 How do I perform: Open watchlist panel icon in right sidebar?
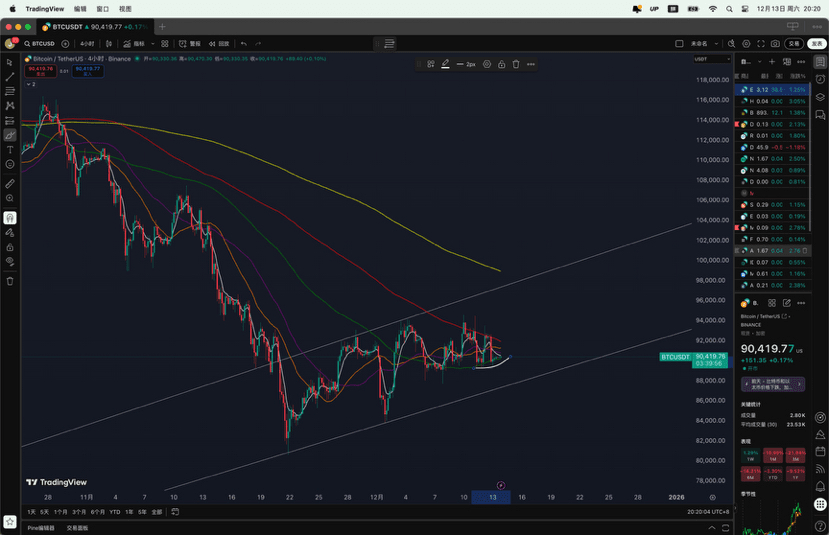click(820, 62)
